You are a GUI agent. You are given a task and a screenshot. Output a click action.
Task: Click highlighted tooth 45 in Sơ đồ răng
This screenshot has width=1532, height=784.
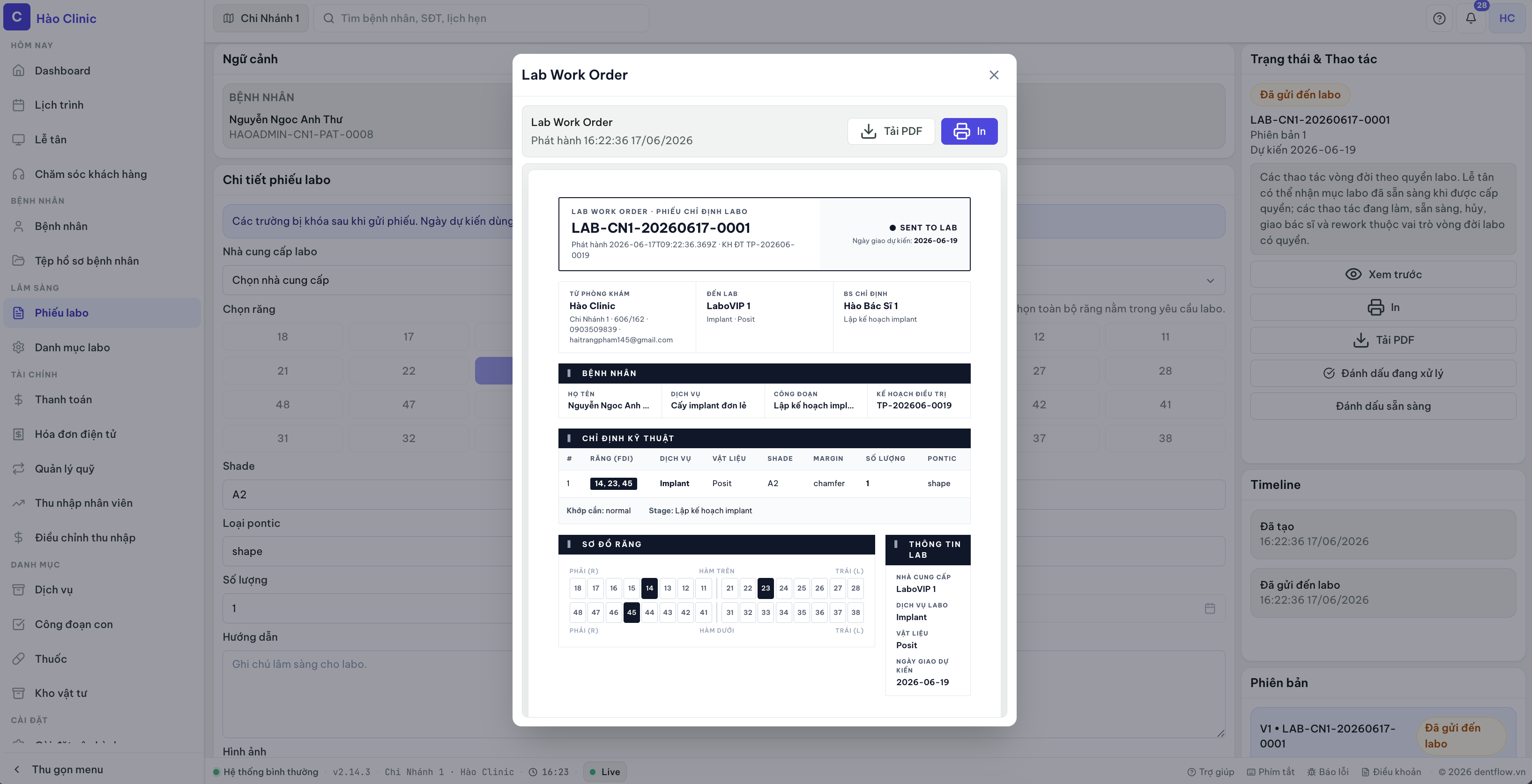[631, 613]
